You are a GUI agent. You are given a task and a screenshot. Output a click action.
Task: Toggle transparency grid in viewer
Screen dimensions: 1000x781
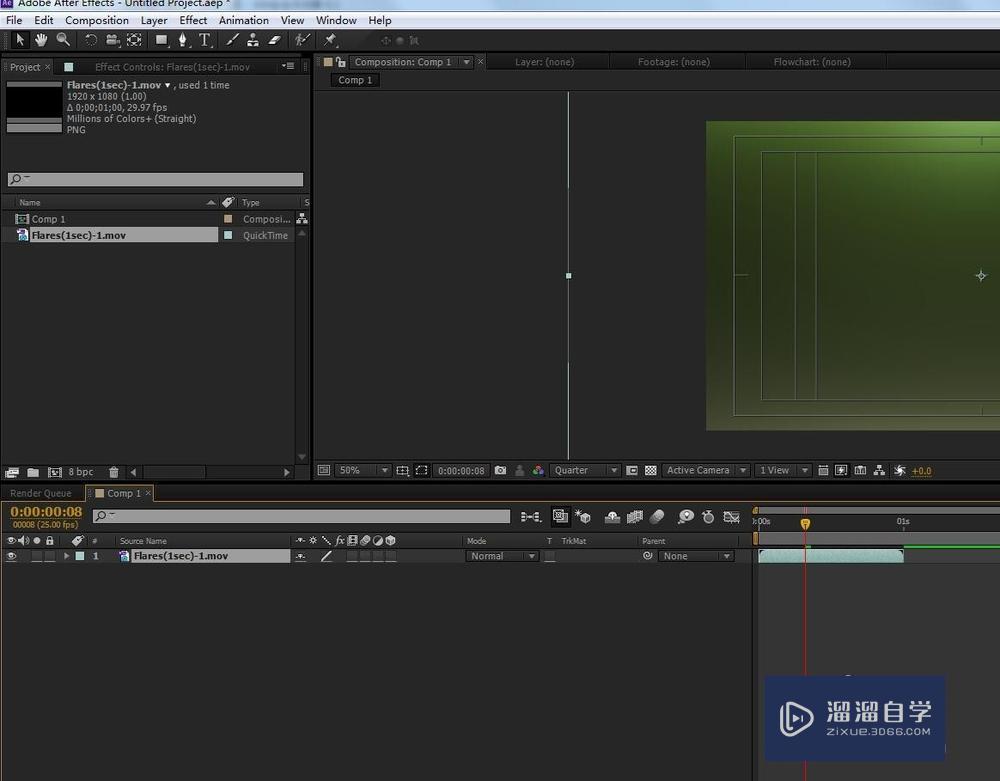pyautogui.click(x=651, y=471)
